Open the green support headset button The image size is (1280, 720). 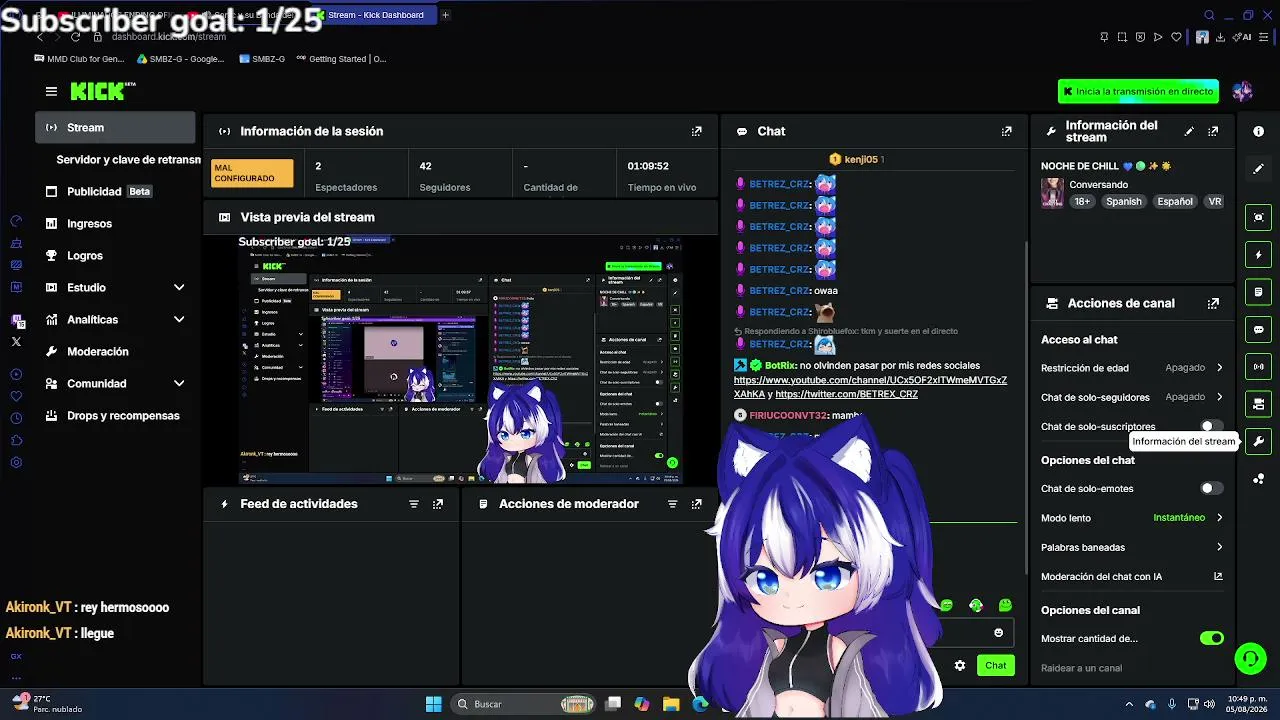1250,658
